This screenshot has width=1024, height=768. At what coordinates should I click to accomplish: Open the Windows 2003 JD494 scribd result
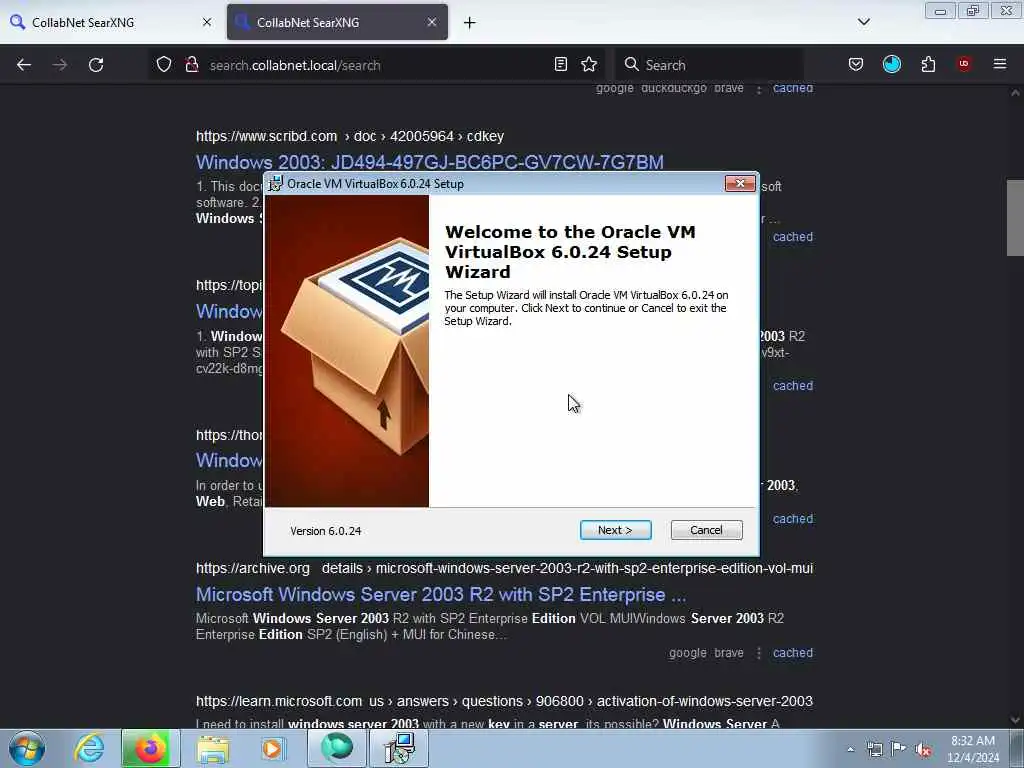(x=430, y=162)
